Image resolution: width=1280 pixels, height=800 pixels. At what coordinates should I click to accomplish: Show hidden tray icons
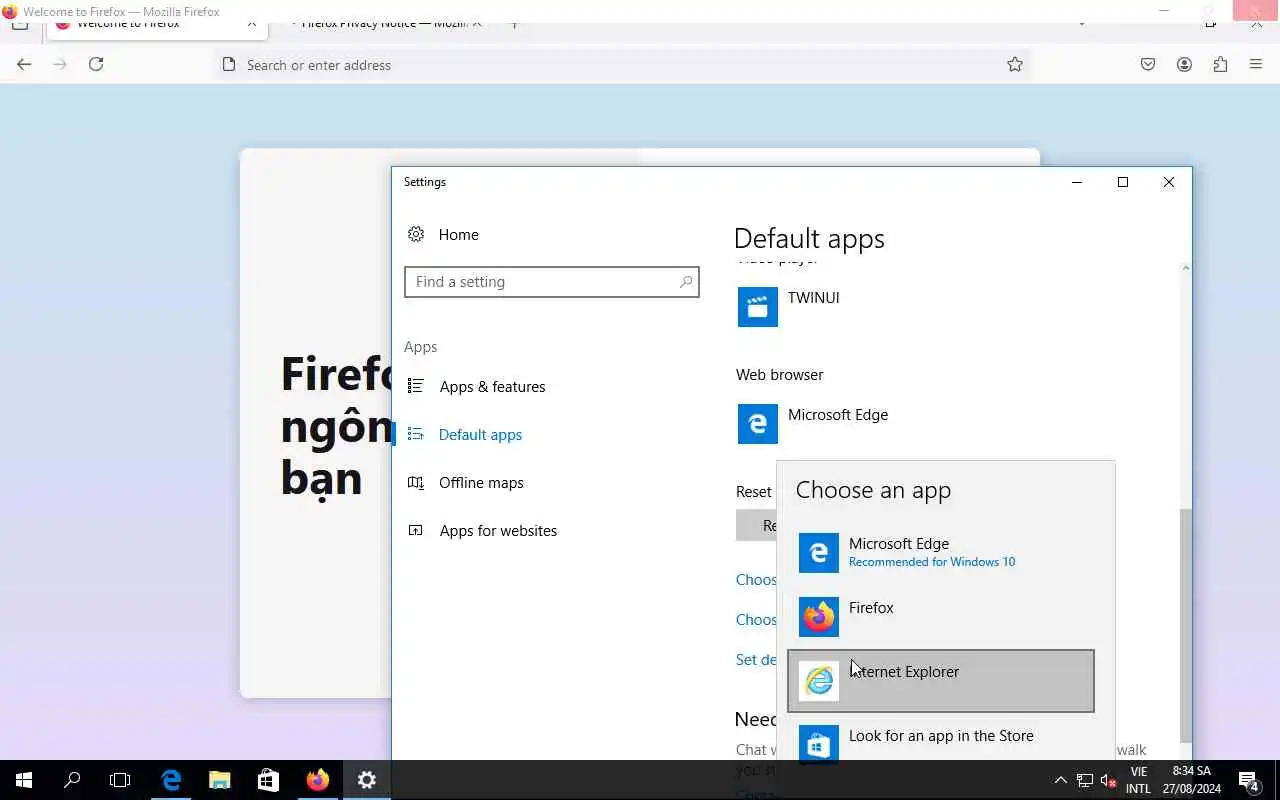(x=1060, y=780)
